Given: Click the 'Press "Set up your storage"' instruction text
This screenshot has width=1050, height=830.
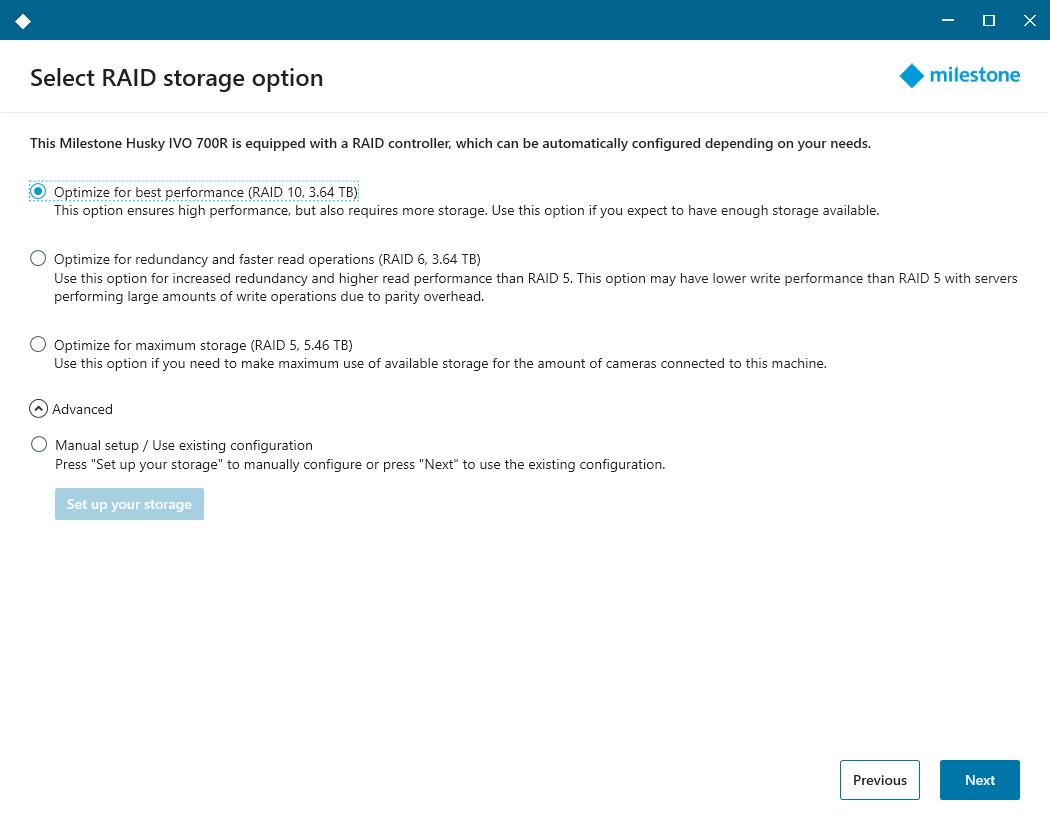Looking at the screenshot, I should click(360, 464).
